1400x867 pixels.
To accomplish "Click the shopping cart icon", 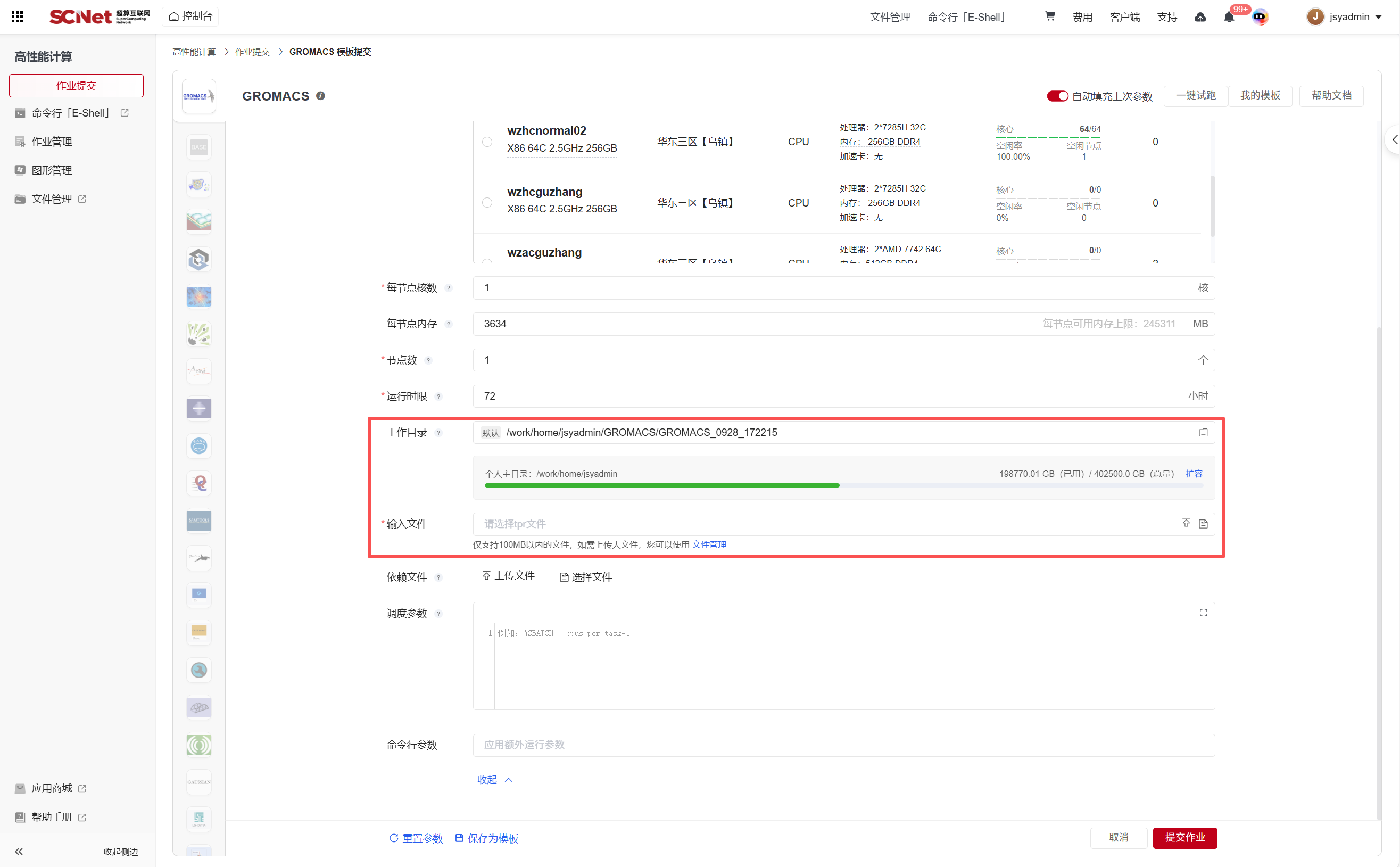I will point(1050,16).
